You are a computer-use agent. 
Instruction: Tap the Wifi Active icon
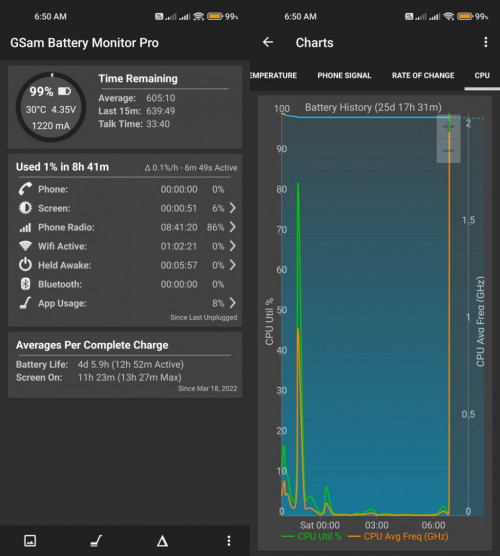25,246
